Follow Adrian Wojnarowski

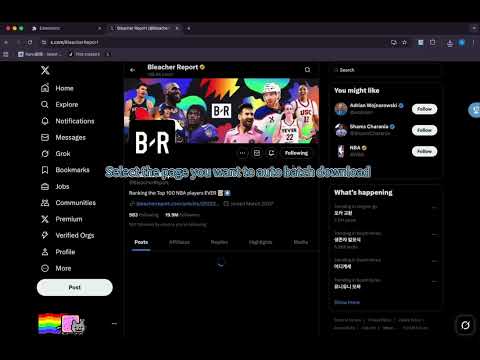pyautogui.click(x=424, y=109)
